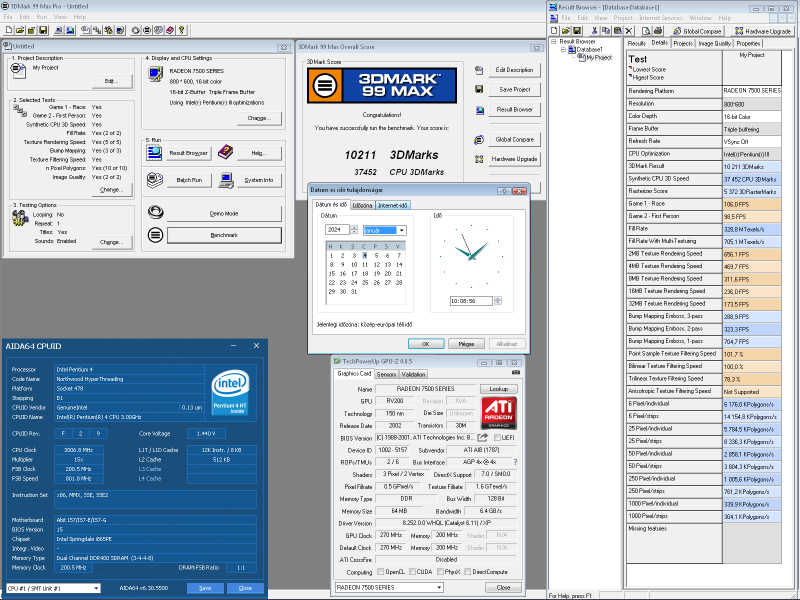This screenshot has height=600, width=800.
Task: Click the System Info button
Action: 259,180
